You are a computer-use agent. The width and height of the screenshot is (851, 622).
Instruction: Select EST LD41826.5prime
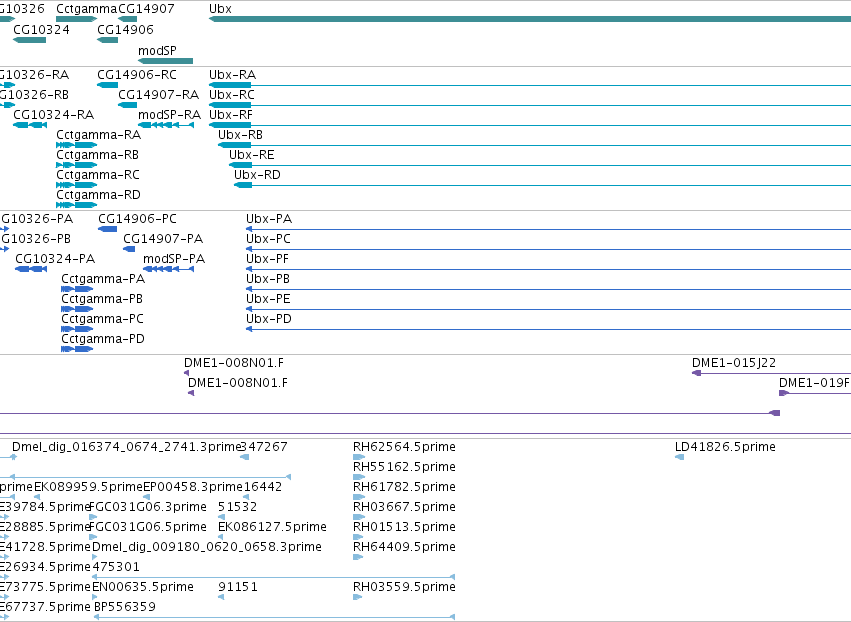click(725, 447)
